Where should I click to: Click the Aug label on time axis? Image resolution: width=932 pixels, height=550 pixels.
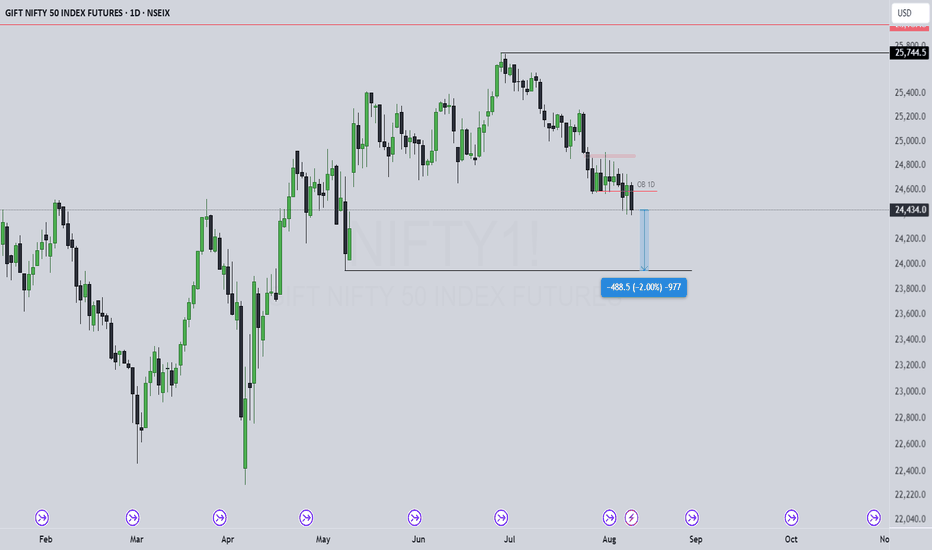[609, 539]
